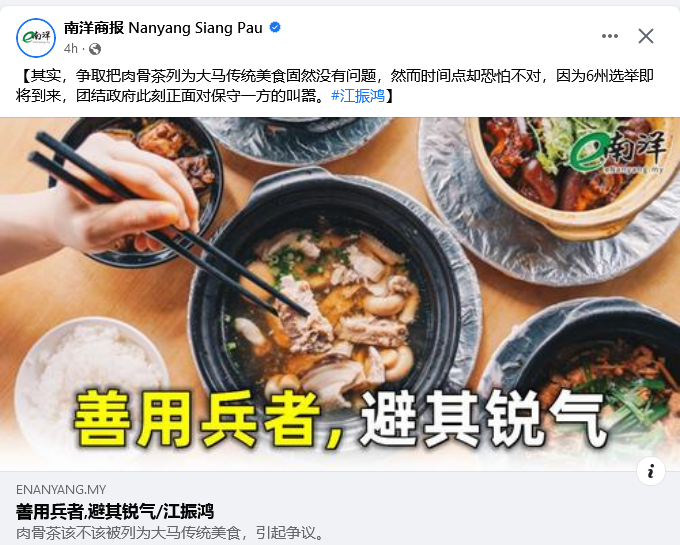Viewport: 680px width, 545px height.
Task: Click the white rice bowl in image
Action: pos(90,382)
